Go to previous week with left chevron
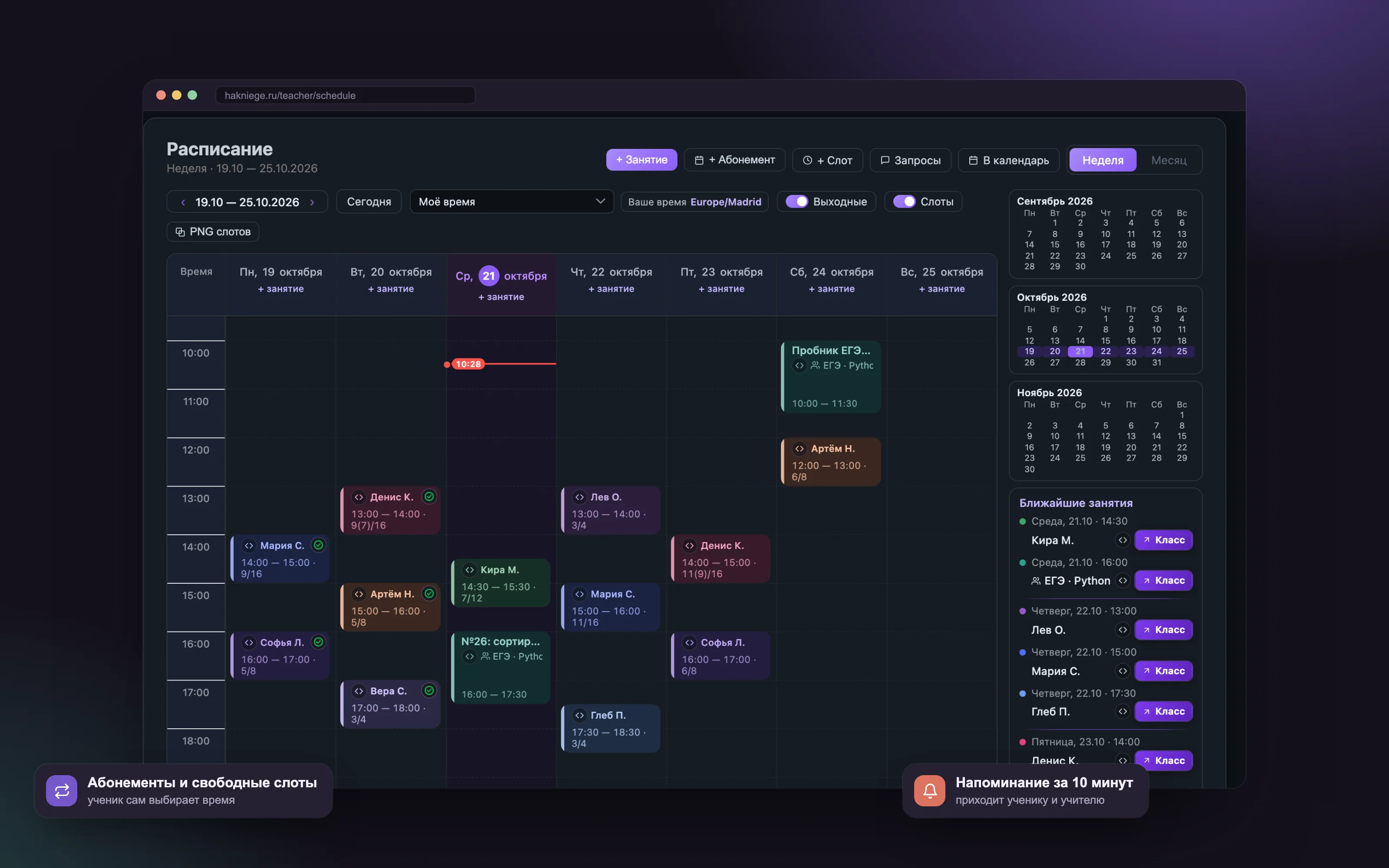The image size is (1389, 868). click(183, 202)
